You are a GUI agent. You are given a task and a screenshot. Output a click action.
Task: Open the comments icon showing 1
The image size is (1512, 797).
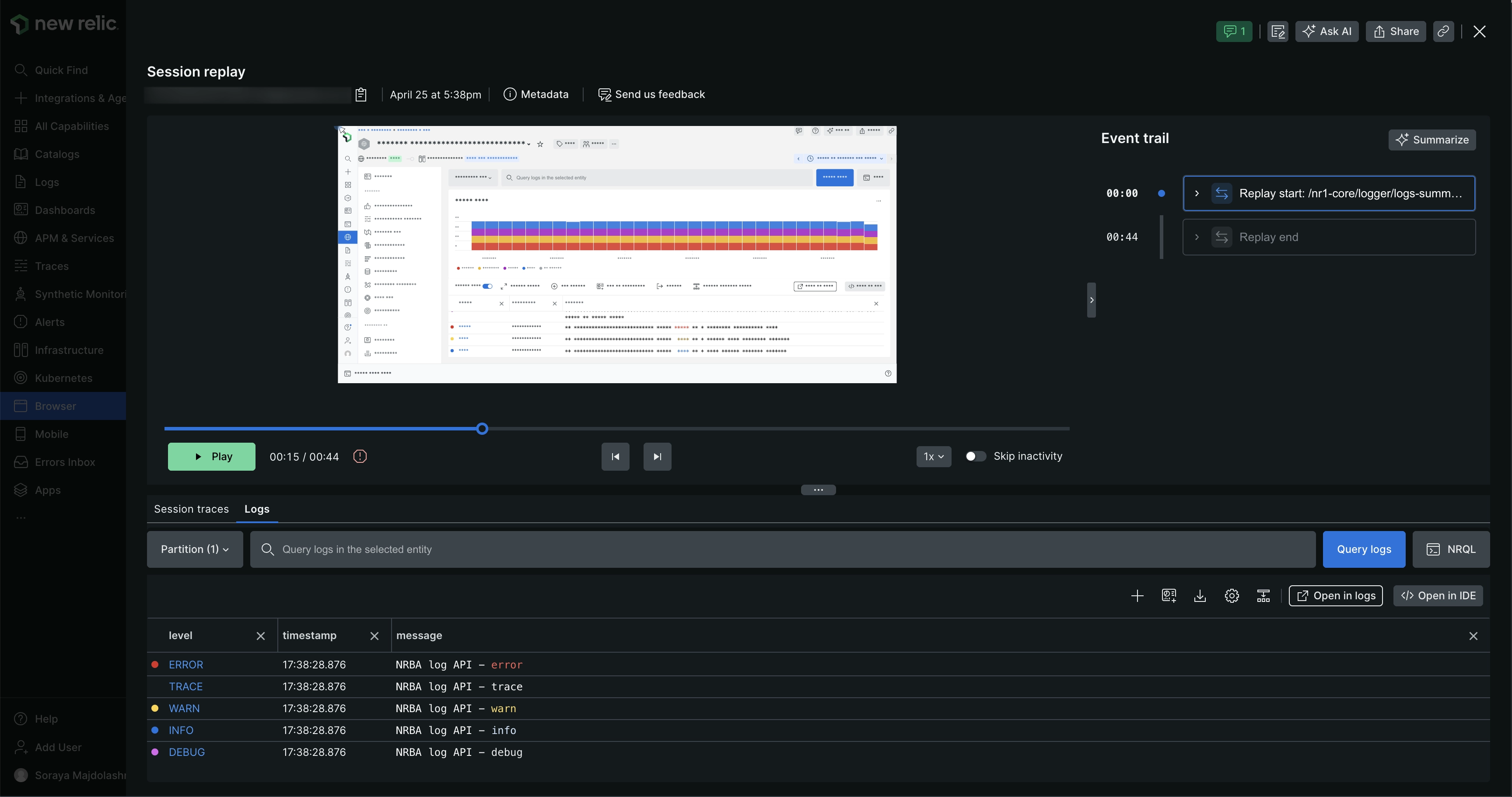click(1234, 31)
